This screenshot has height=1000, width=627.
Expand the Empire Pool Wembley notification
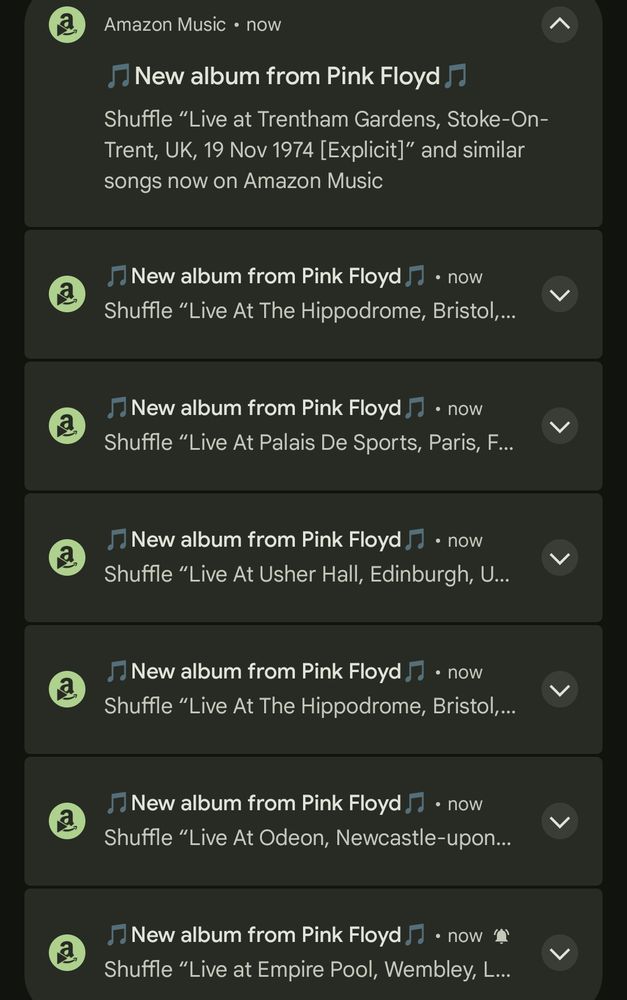(x=559, y=952)
